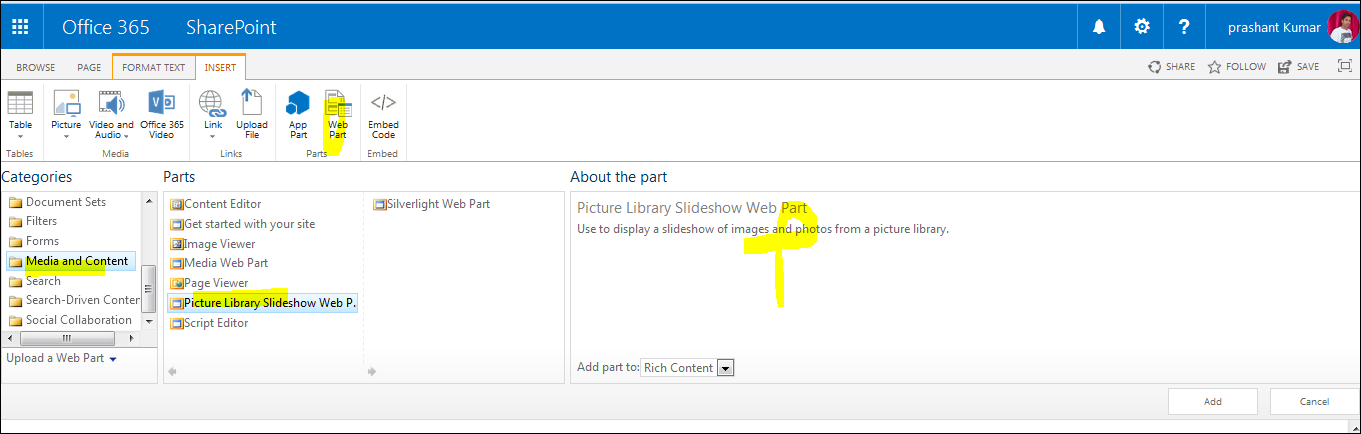This screenshot has width=1361, height=434.
Task: Open the Office 365 app launcher grid
Action: click(x=20, y=27)
